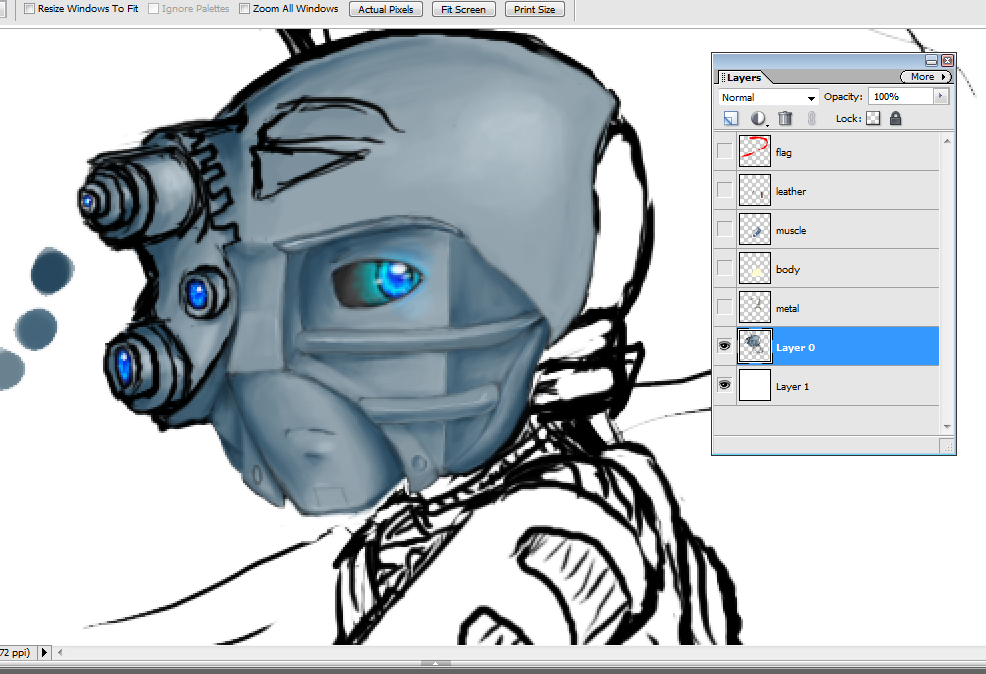Click the lock all padlock icon
Viewport: 986px width, 674px height.
(896, 118)
